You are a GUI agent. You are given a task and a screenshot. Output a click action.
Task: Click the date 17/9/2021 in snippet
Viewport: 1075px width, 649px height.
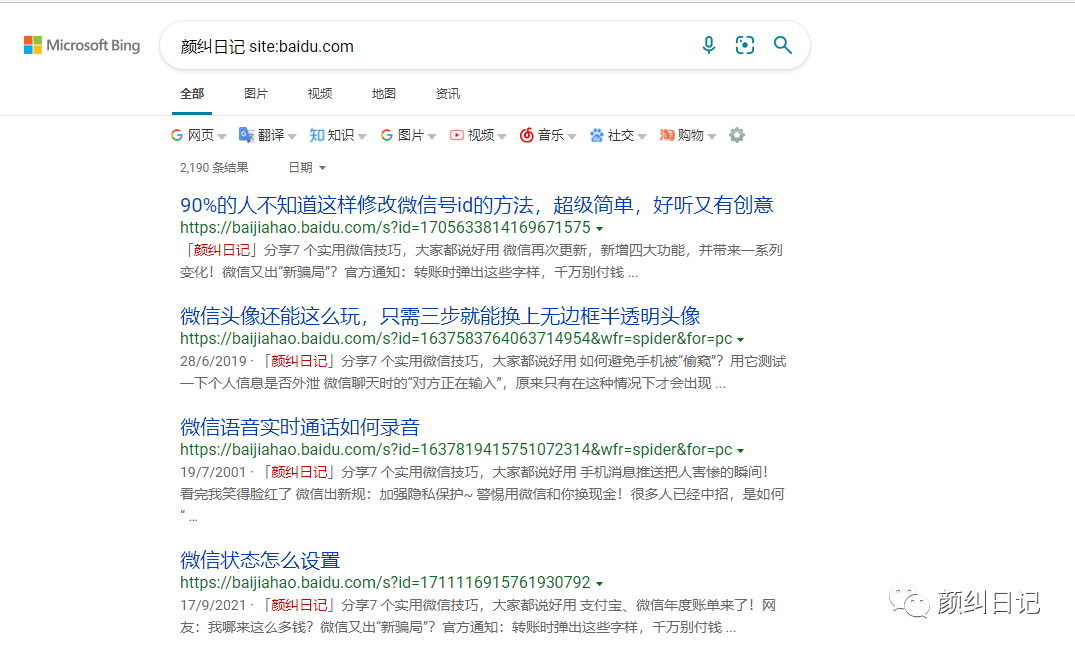click(x=213, y=605)
